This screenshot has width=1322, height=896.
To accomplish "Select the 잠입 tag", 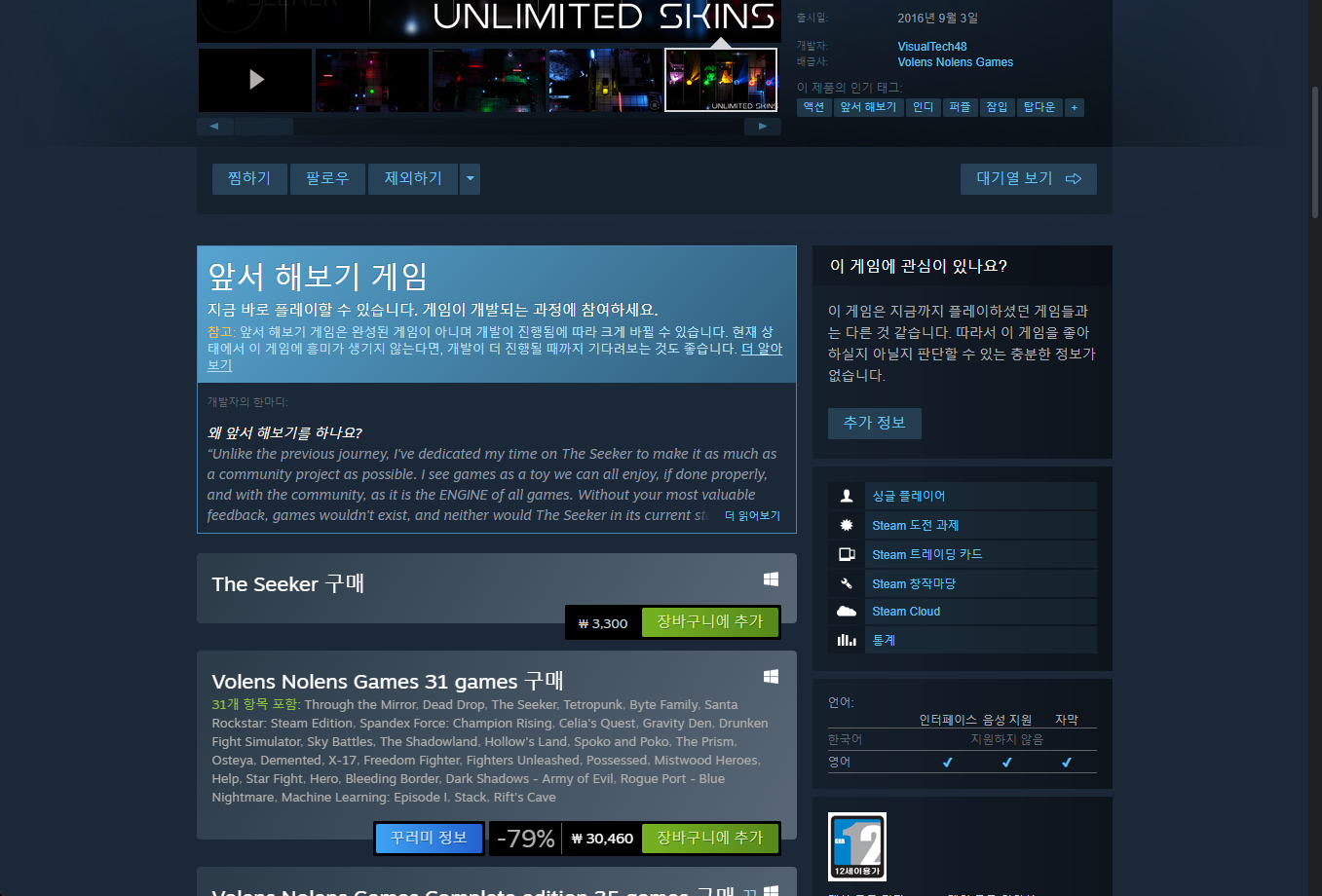I will [x=998, y=107].
